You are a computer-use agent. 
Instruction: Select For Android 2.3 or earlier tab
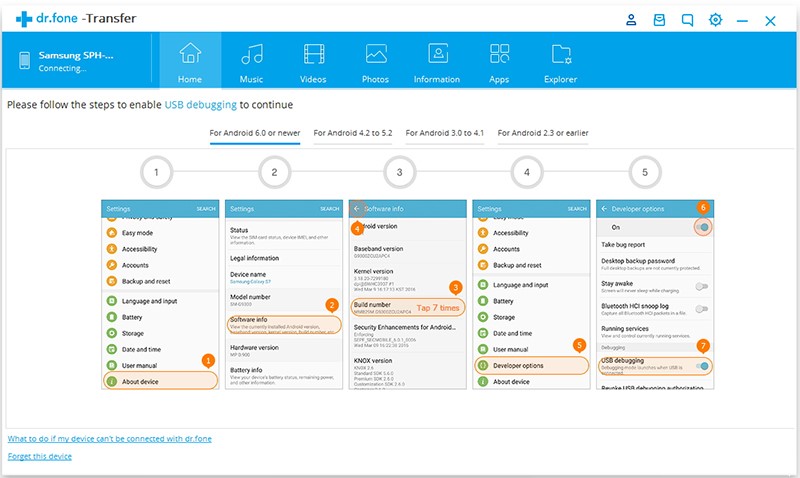(543, 133)
